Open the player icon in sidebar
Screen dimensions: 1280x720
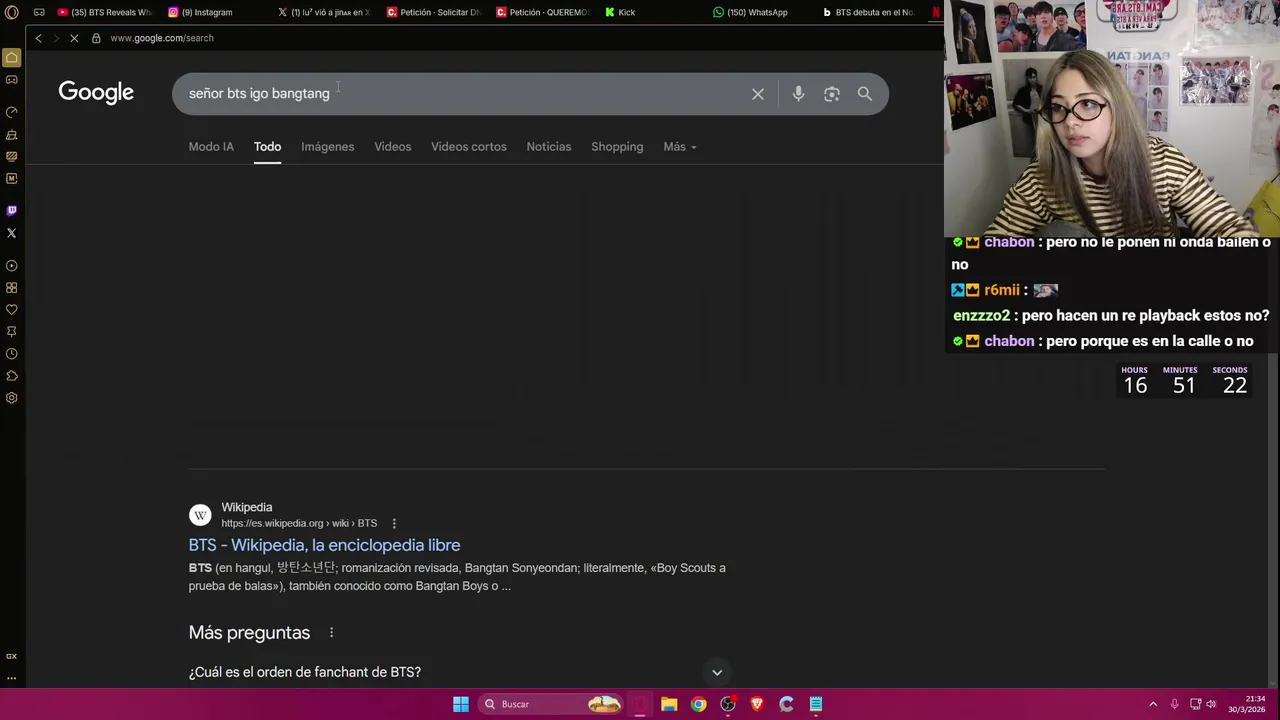tap(12, 266)
